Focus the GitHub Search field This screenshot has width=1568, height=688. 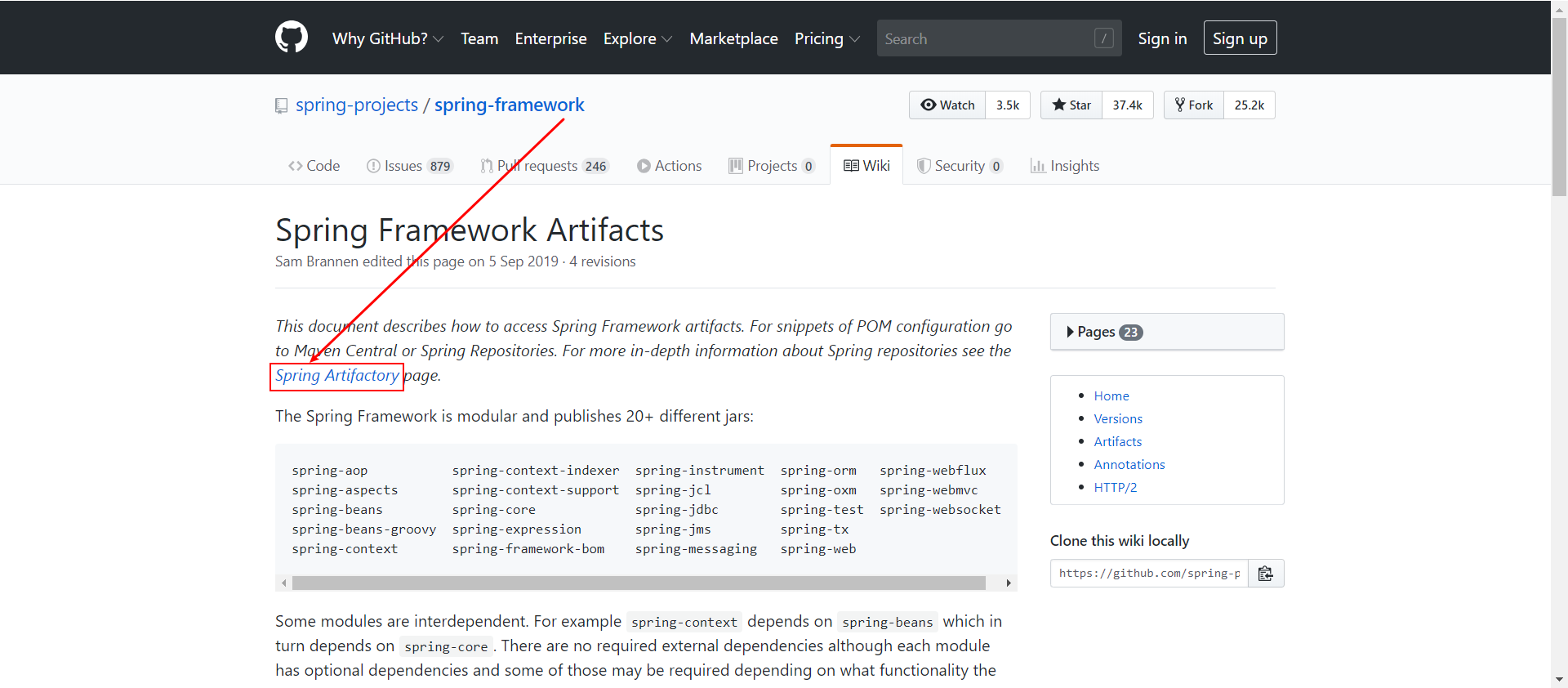[999, 38]
